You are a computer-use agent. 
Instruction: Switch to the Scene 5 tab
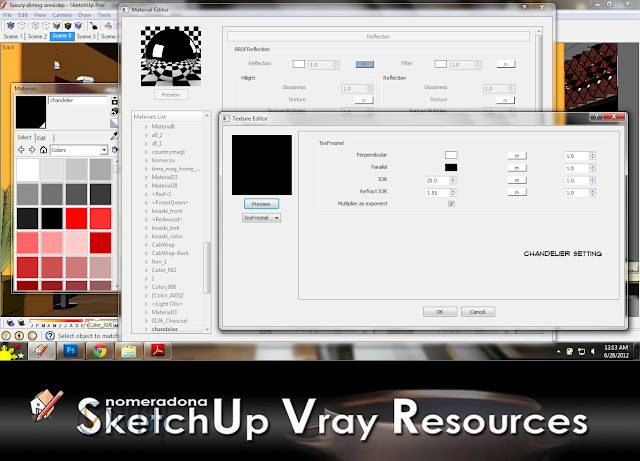point(62,36)
